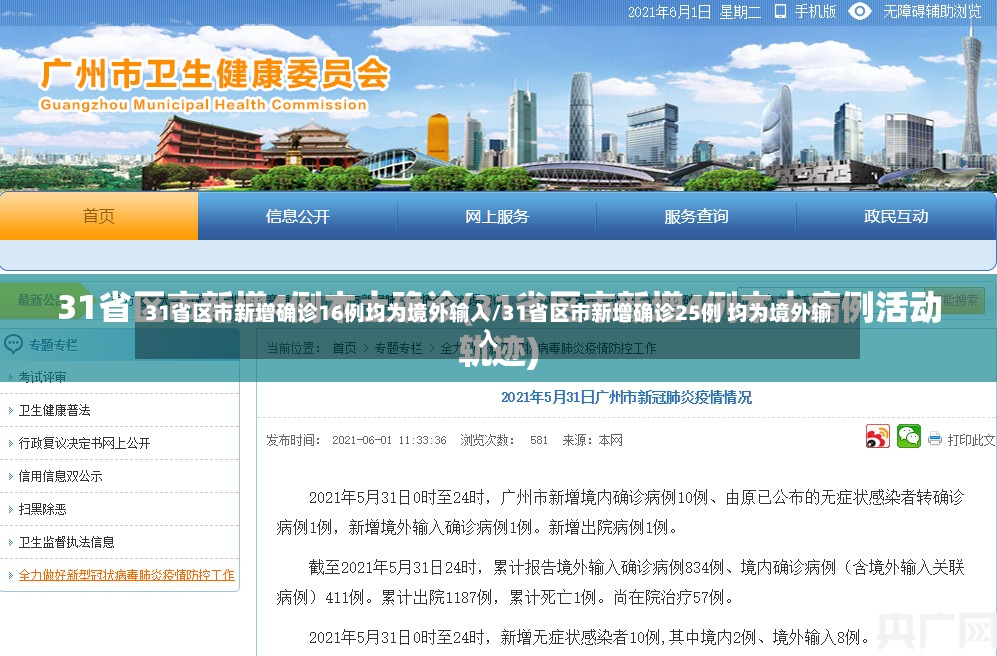The height and width of the screenshot is (656, 997).
Task: Open the 首页 navigation tab
Action: [99, 216]
